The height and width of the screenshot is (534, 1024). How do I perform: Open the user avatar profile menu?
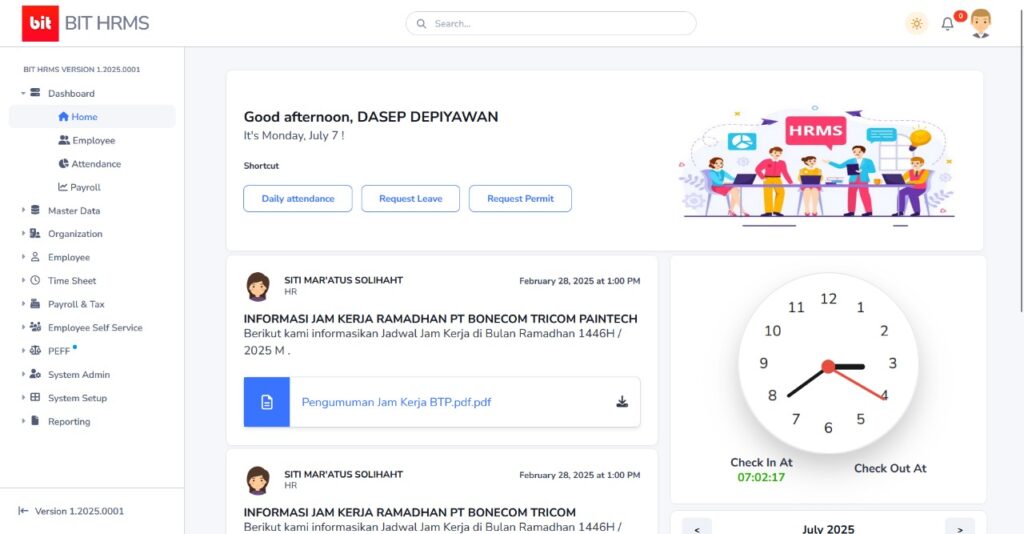(980, 24)
